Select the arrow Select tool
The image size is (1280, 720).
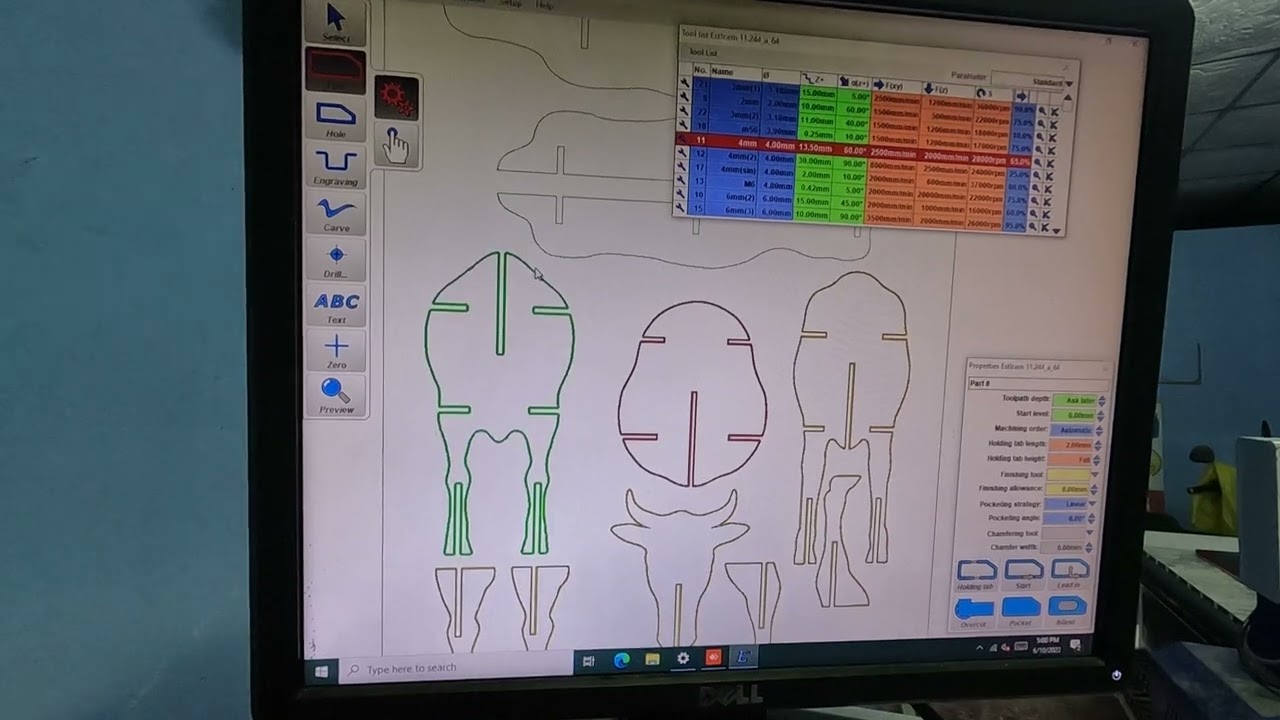(x=335, y=22)
